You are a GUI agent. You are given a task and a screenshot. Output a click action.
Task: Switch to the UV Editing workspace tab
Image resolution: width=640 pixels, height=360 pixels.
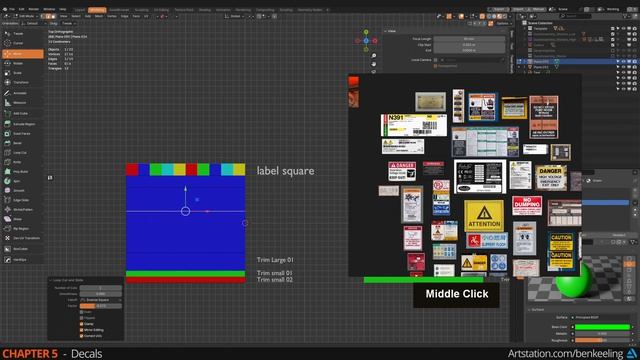coord(162,10)
